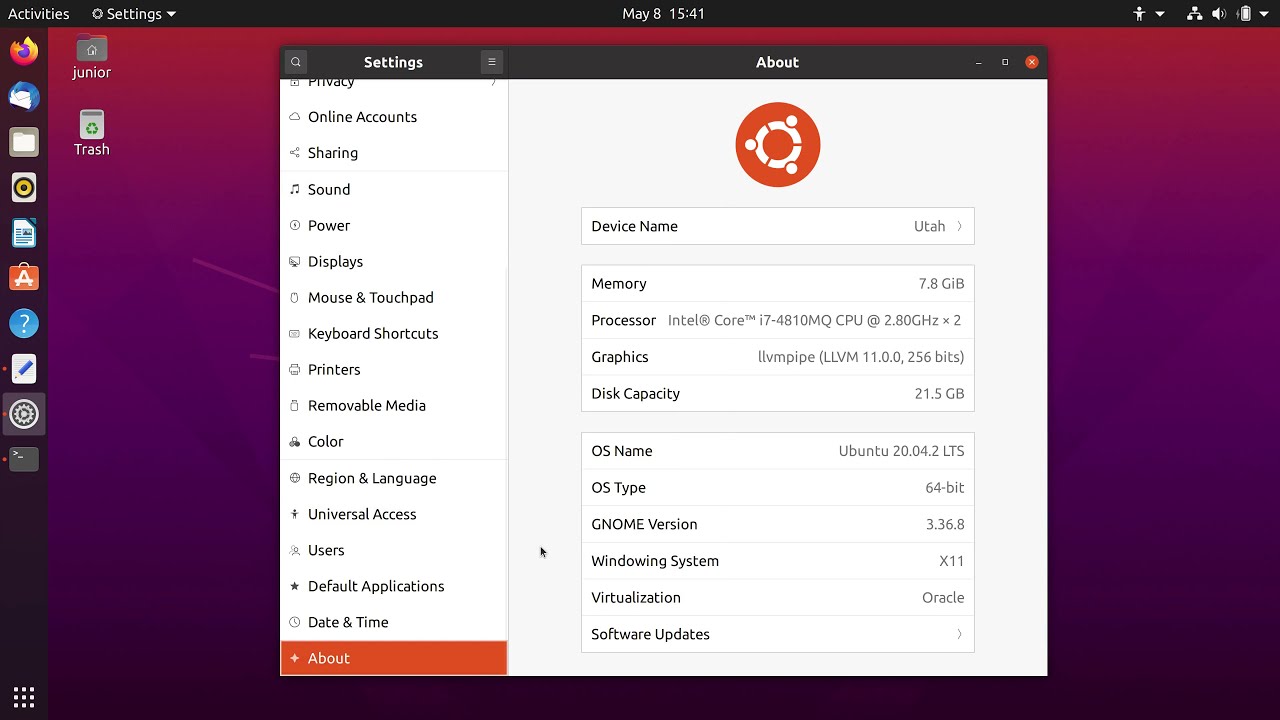Click the keyboard icon beside Keyboard Shortcuts
This screenshot has height=720, width=1280.
[x=294, y=333]
